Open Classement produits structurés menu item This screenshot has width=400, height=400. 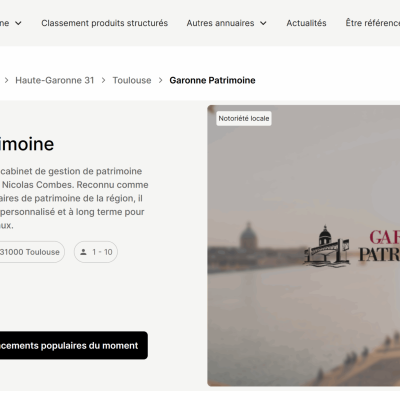point(104,23)
